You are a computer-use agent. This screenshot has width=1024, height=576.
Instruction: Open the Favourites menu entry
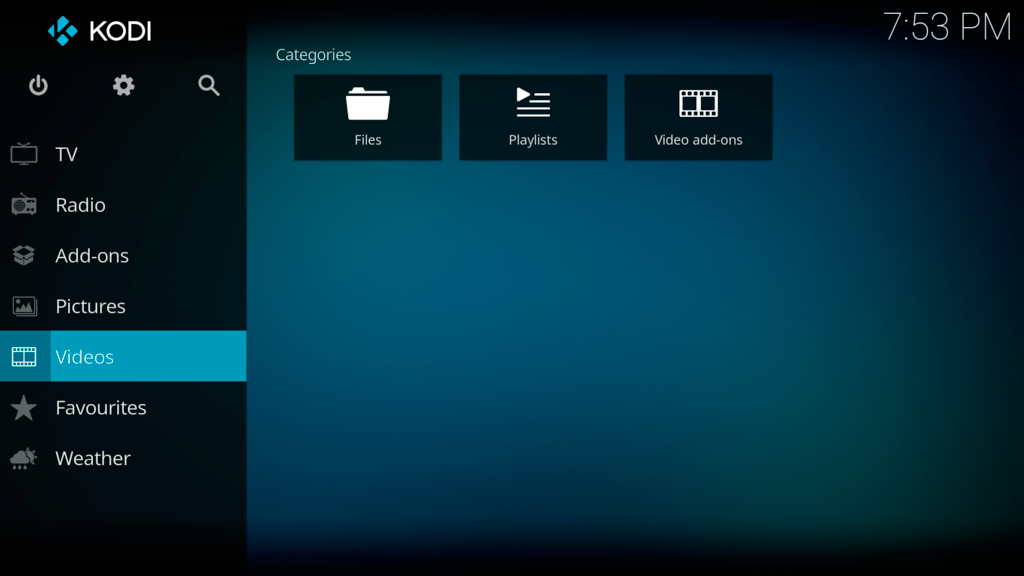click(x=100, y=408)
